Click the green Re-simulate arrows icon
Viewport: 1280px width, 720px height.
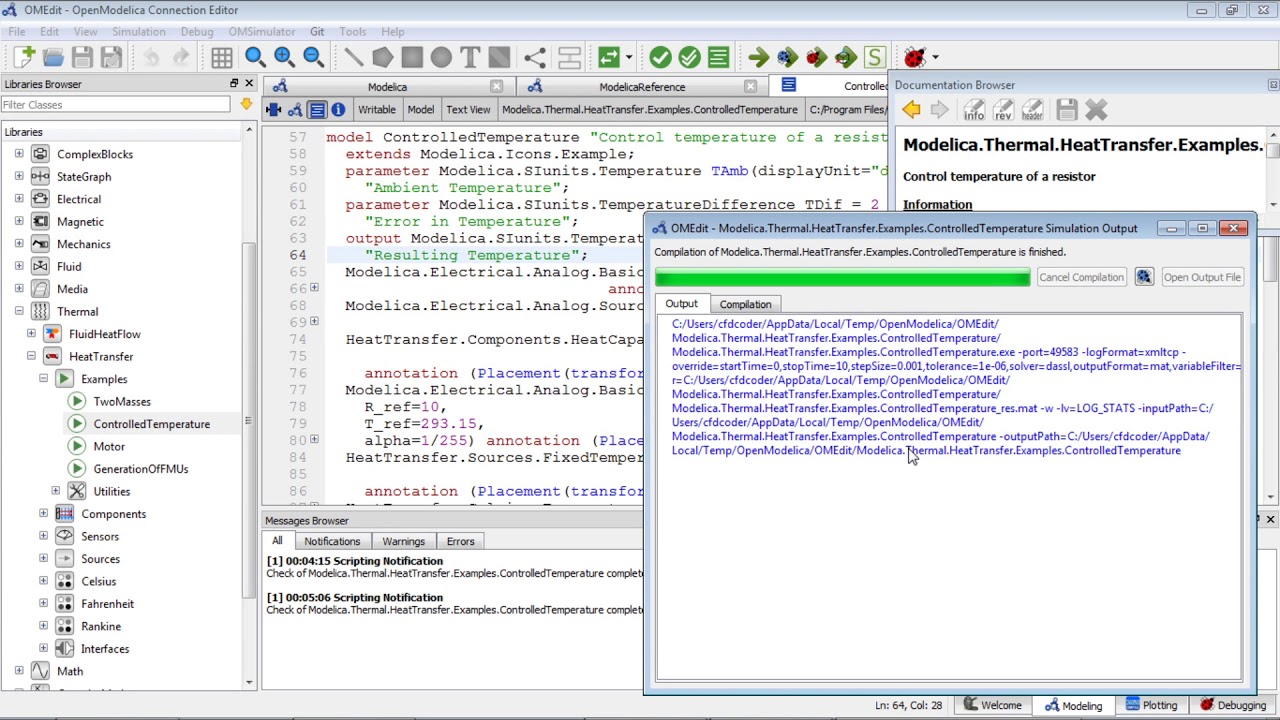[608, 57]
